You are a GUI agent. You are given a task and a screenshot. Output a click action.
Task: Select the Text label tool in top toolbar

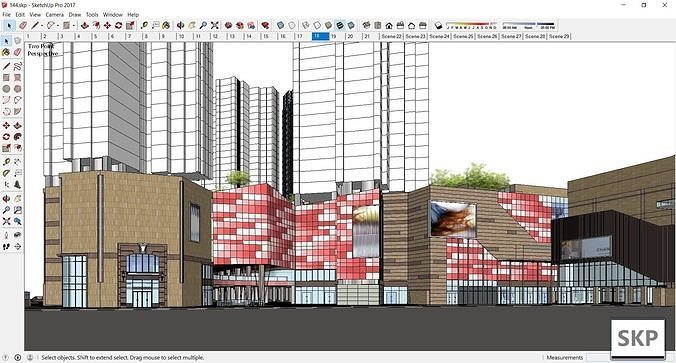point(156,25)
